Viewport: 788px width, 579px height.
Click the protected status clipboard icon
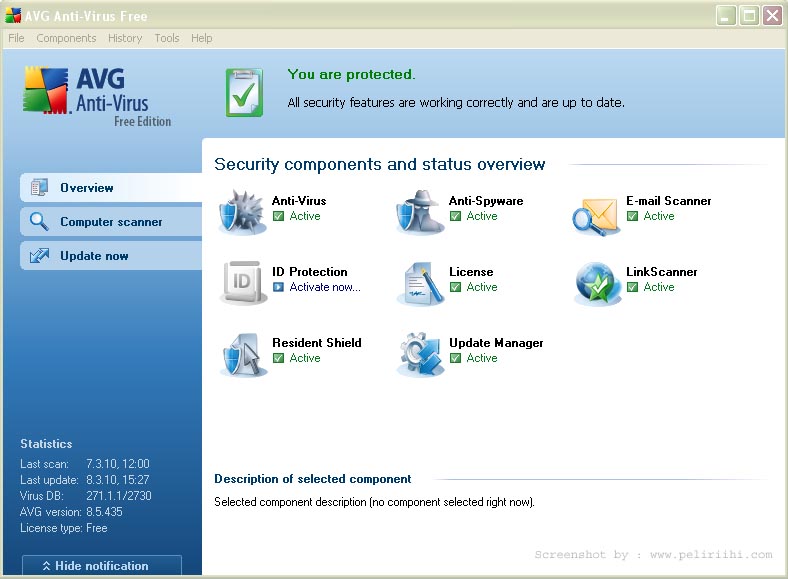pyautogui.click(x=244, y=92)
